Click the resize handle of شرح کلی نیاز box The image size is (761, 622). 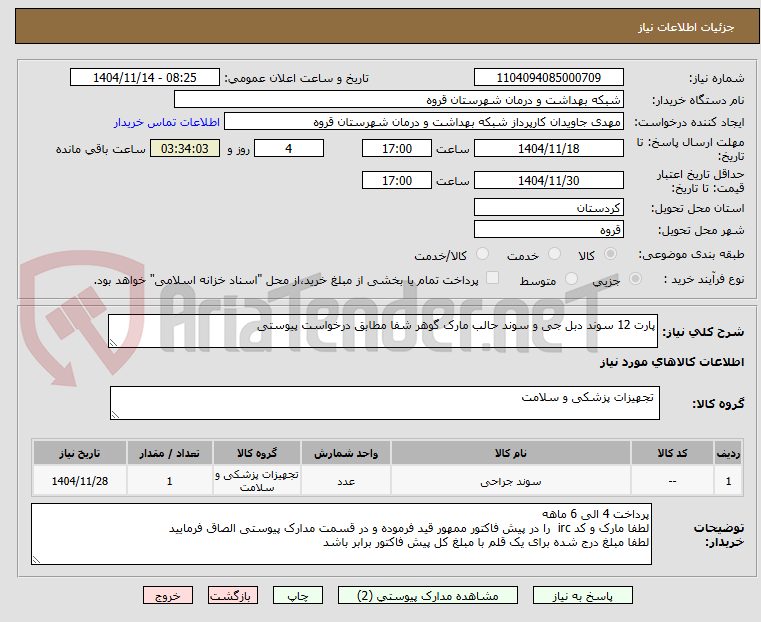click(x=114, y=343)
